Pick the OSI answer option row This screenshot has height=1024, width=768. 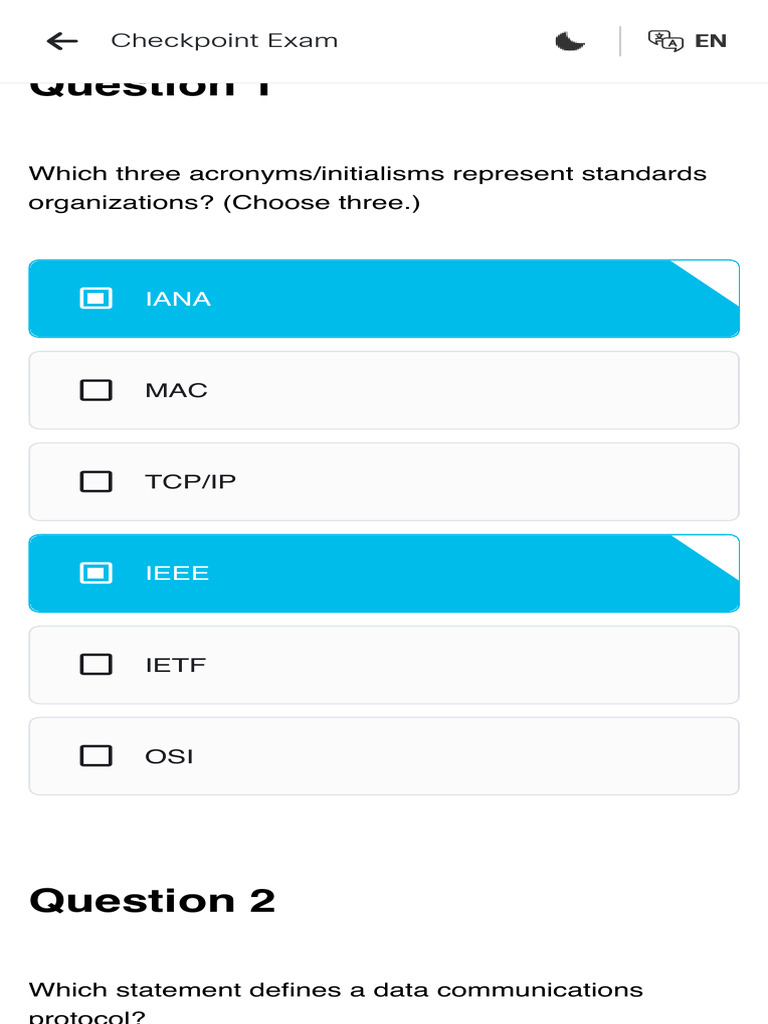[x=384, y=756]
